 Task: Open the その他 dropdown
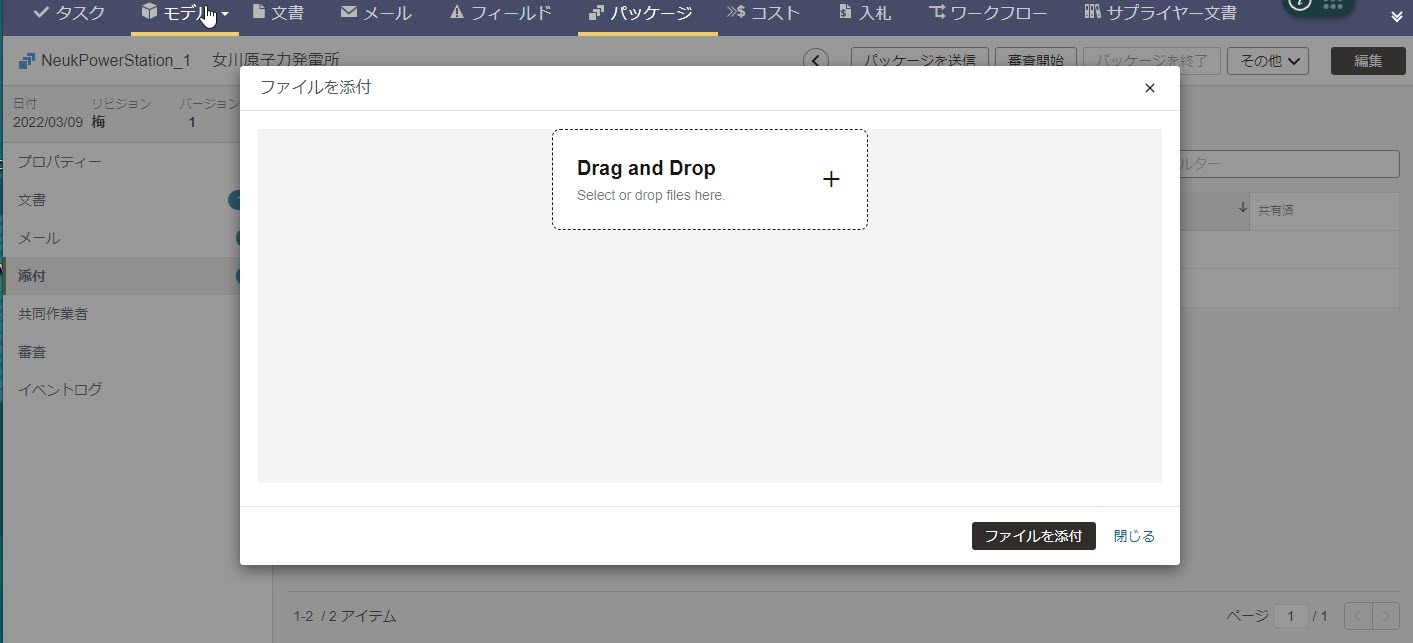point(1268,61)
